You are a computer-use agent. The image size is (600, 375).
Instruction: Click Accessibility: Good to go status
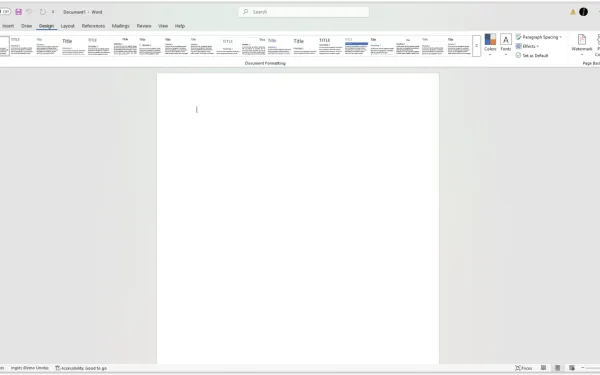(x=81, y=368)
